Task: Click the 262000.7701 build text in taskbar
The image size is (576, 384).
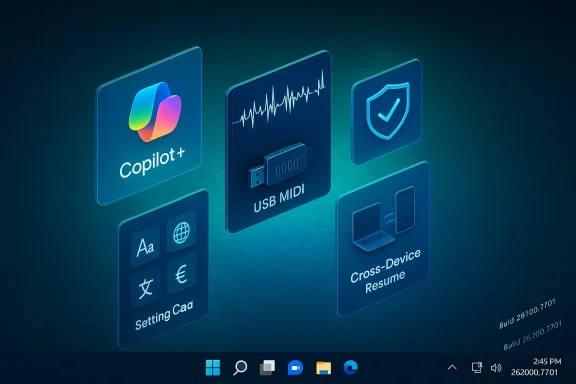Action: point(534,372)
